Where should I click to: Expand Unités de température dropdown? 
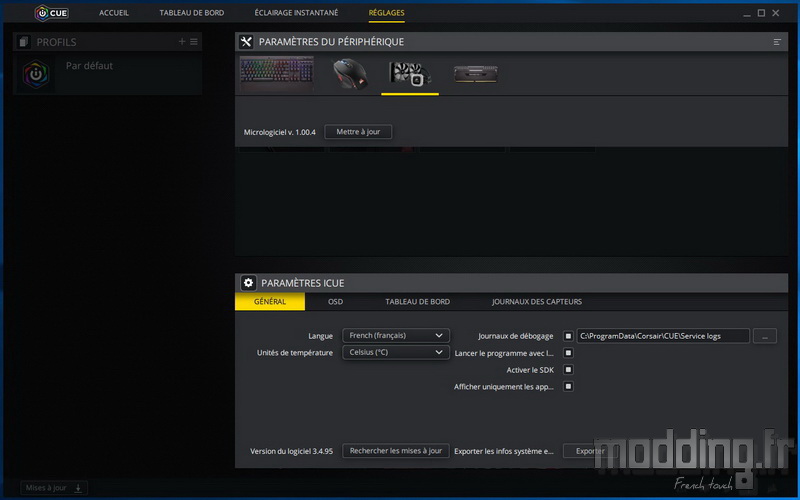click(x=396, y=353)
